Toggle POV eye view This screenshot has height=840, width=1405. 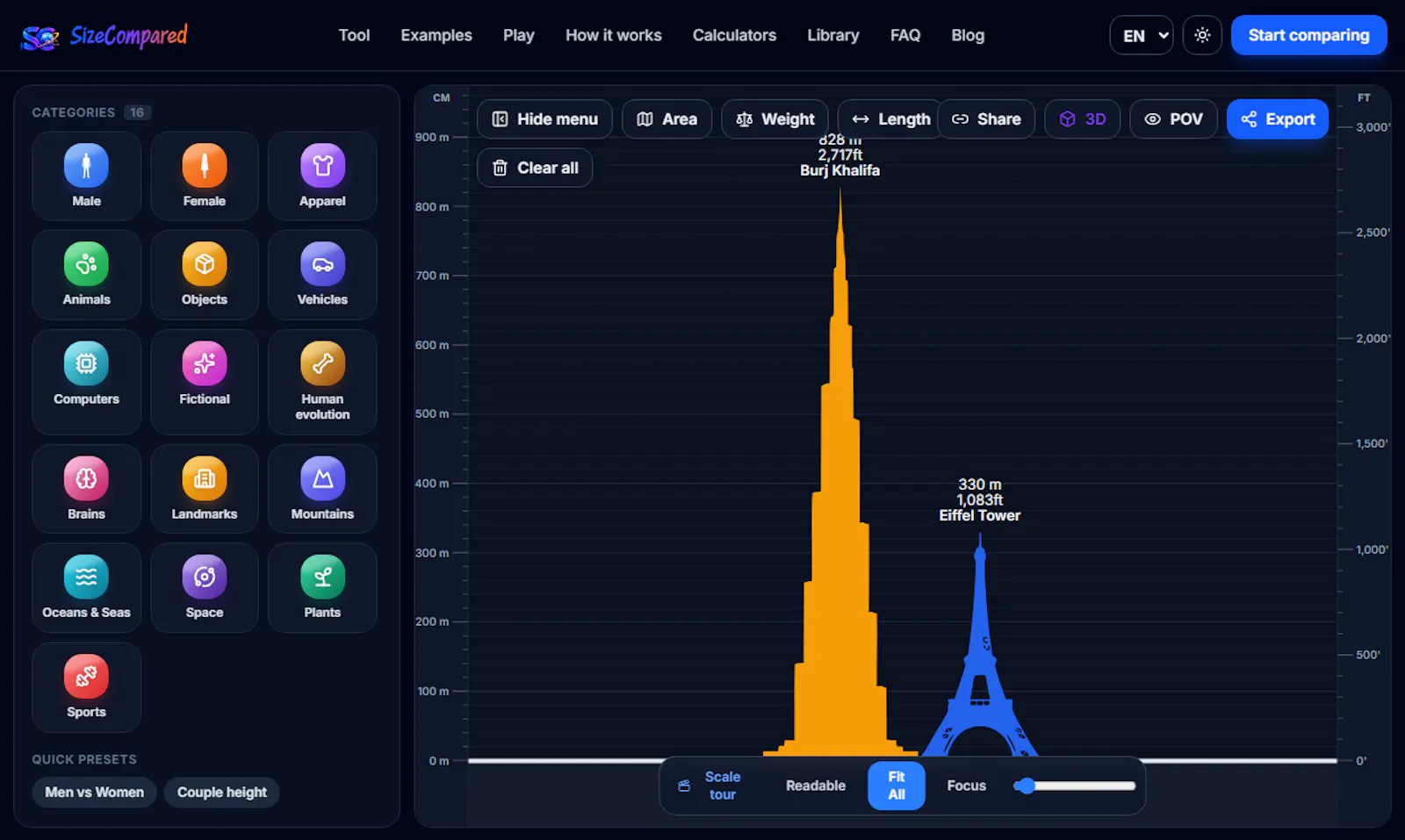1173,118
